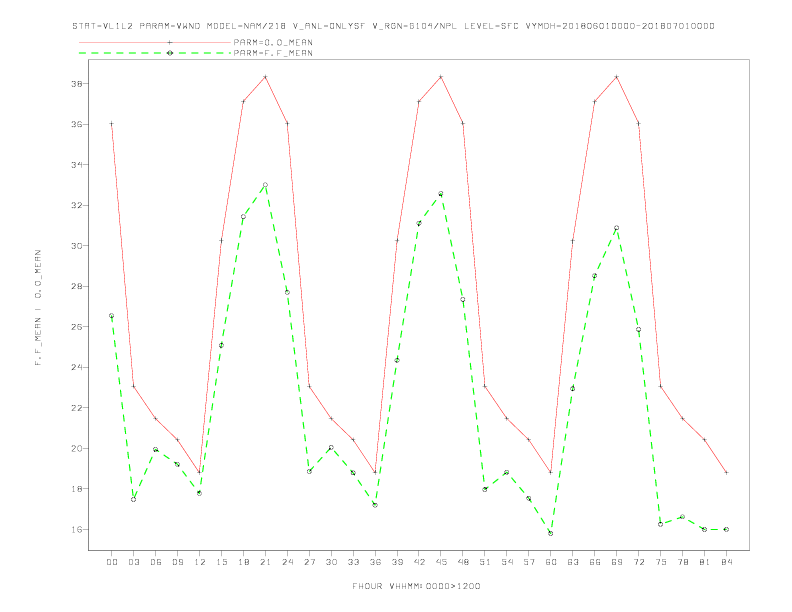Click x-axis forecast hour label 12

(200, 562)
